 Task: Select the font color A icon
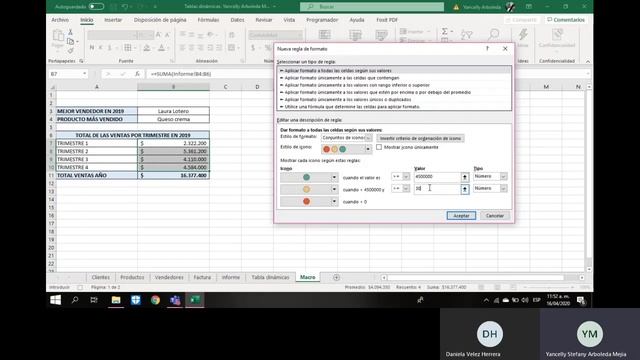[162, 48]
